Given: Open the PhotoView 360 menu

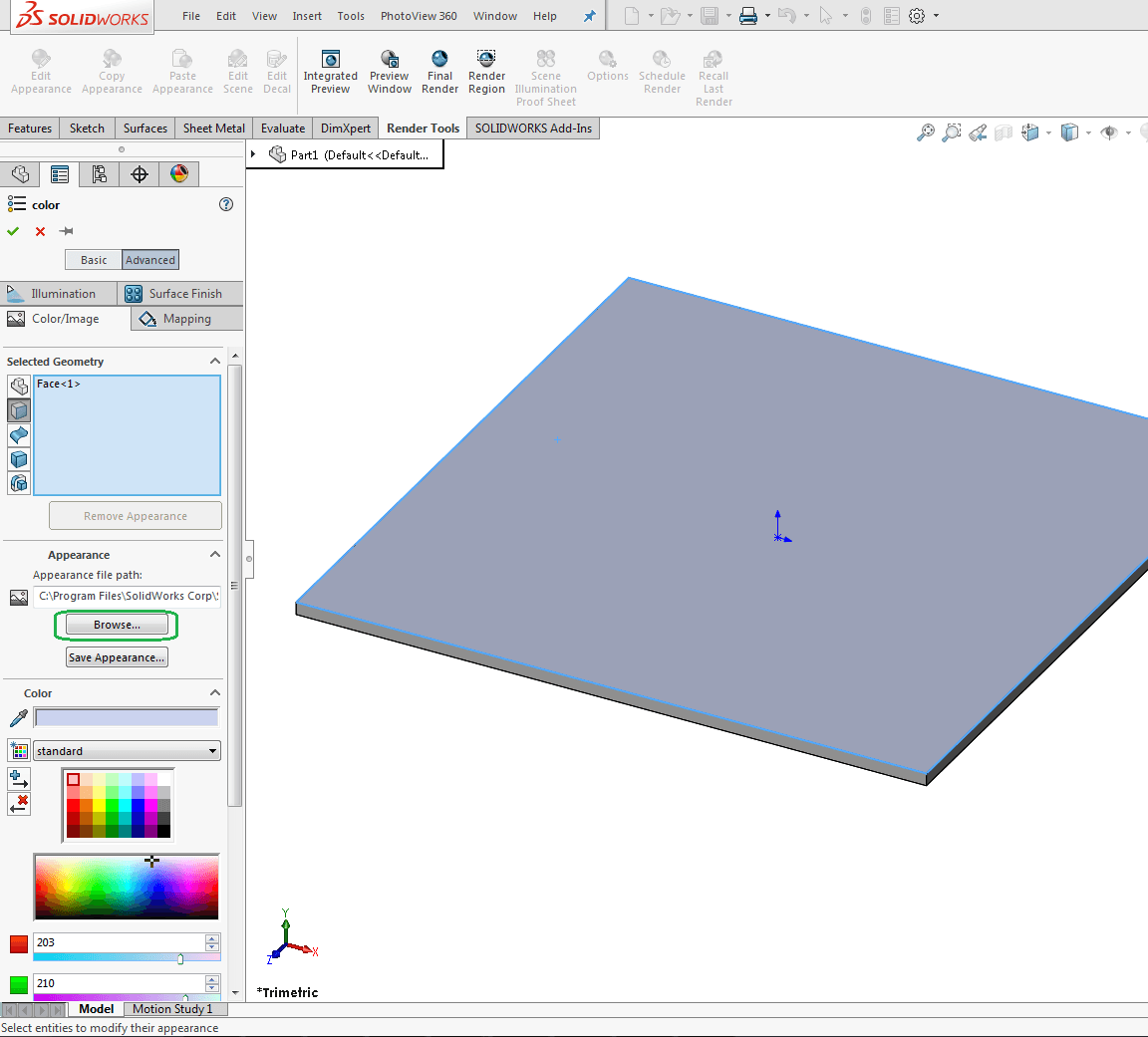Looking at the screenshot, I should coord(419,16).
